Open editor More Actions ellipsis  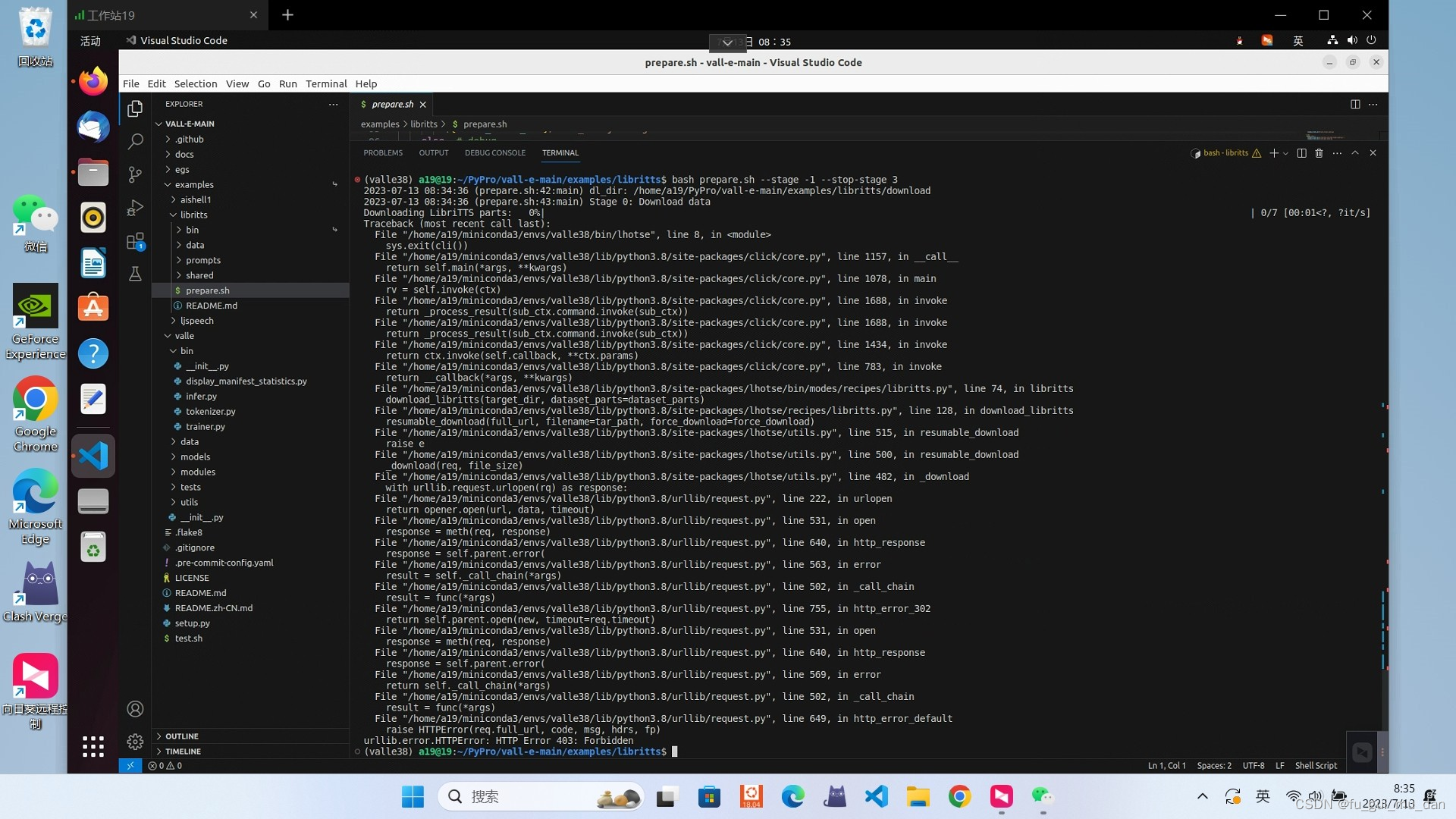pos(1373,105)
